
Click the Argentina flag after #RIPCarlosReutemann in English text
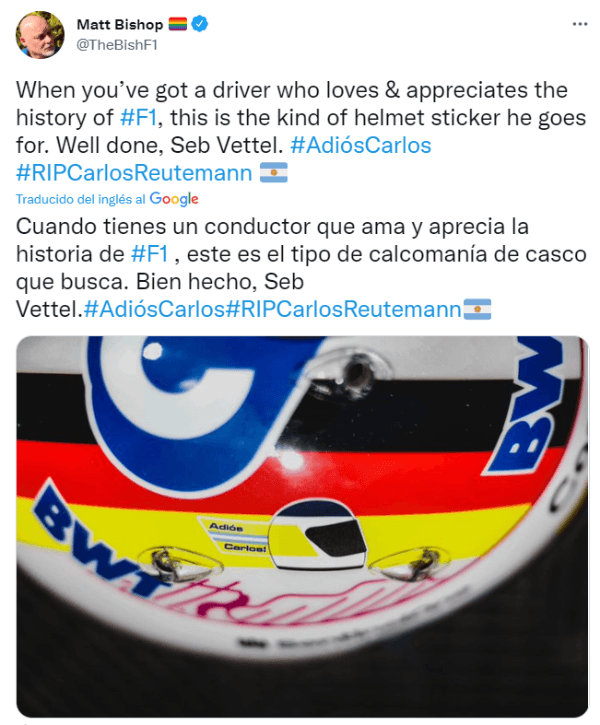(274, 172)
